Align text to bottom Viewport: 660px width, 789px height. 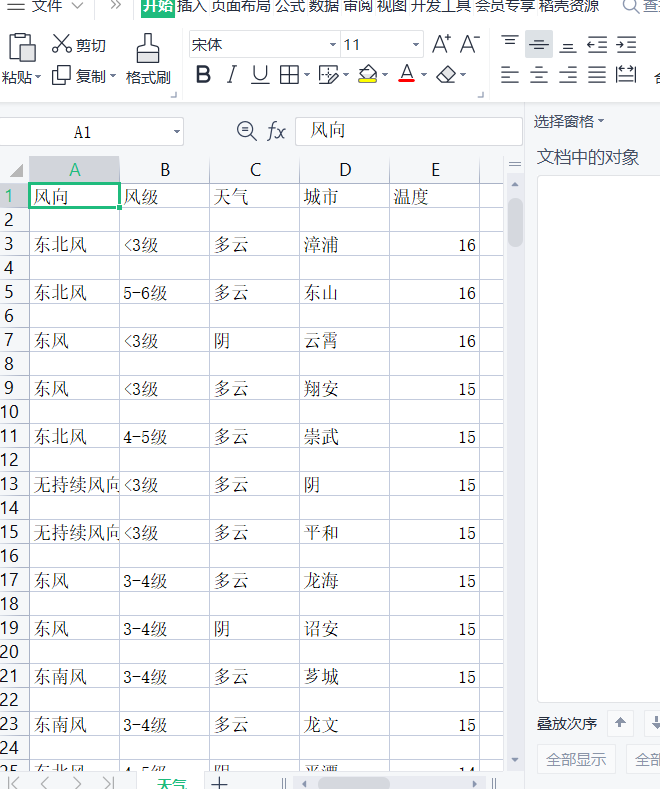point(568,48)
